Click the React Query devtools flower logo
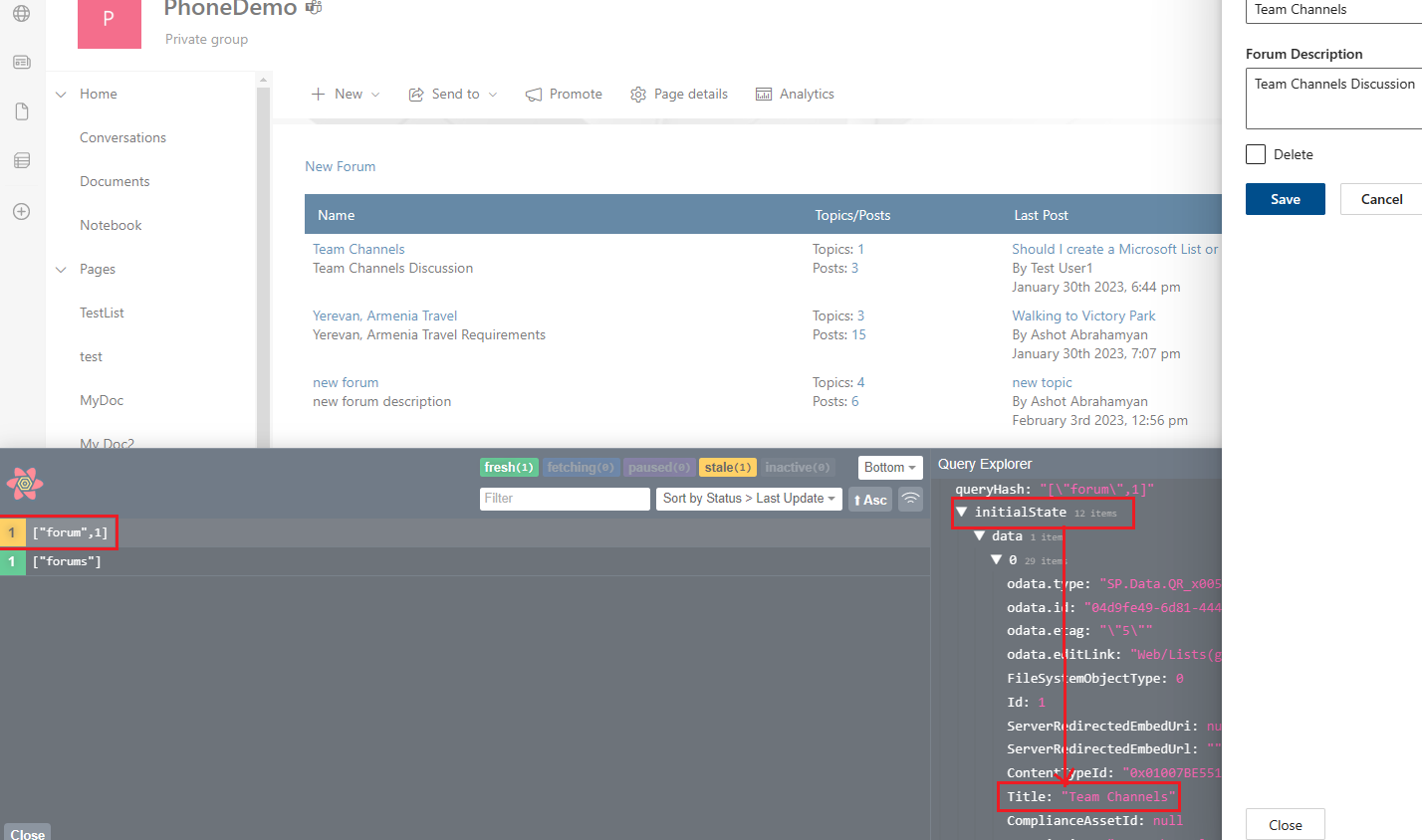 (25, 484)
